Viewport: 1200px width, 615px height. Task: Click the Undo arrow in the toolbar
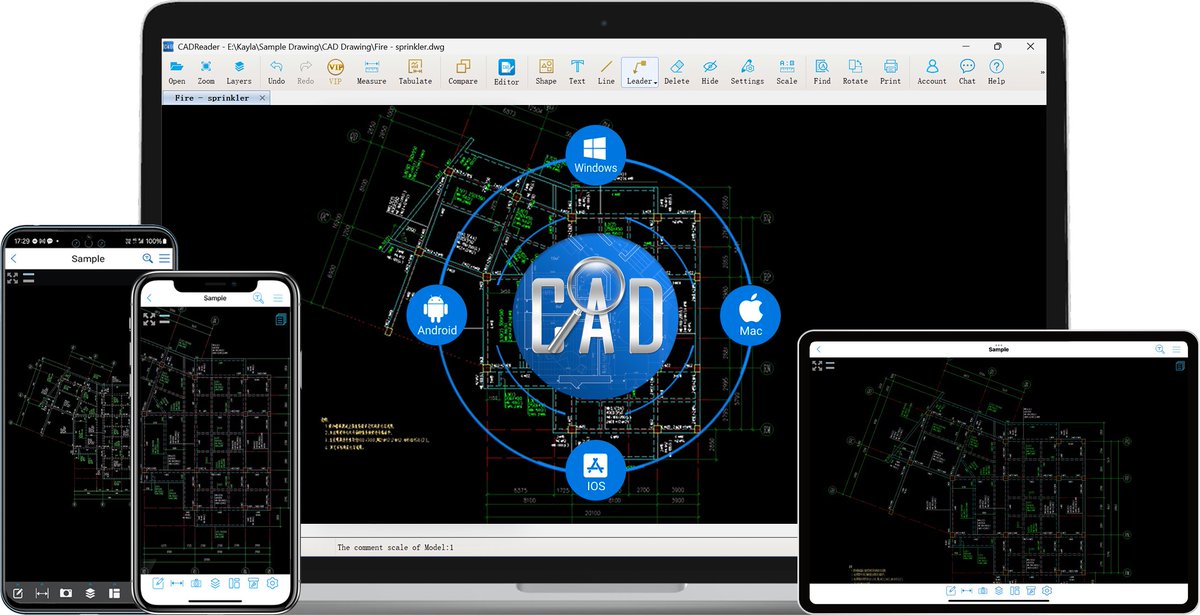pyautogui.click(x=277, y=71)
